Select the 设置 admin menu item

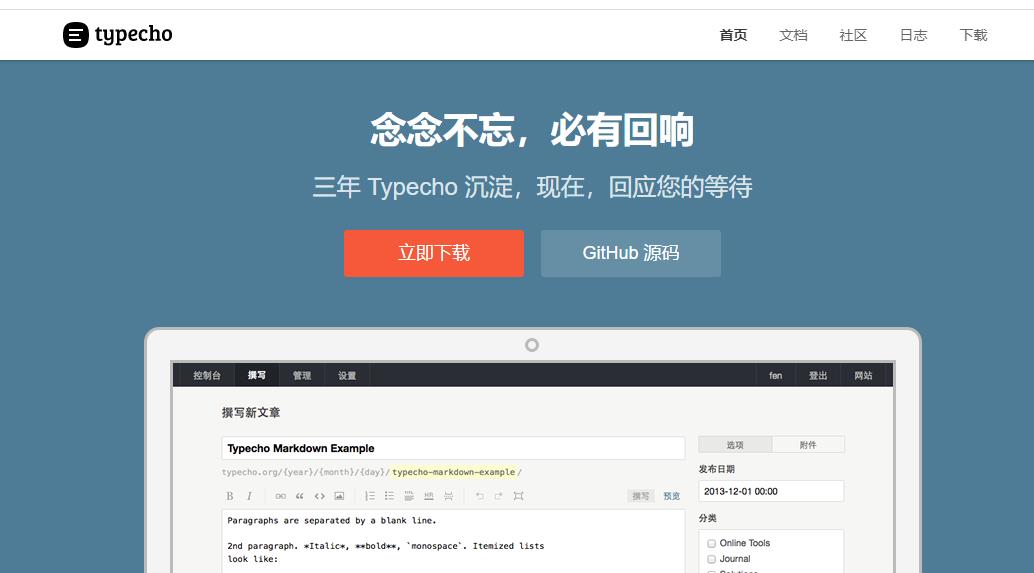[x=347, y=375]
